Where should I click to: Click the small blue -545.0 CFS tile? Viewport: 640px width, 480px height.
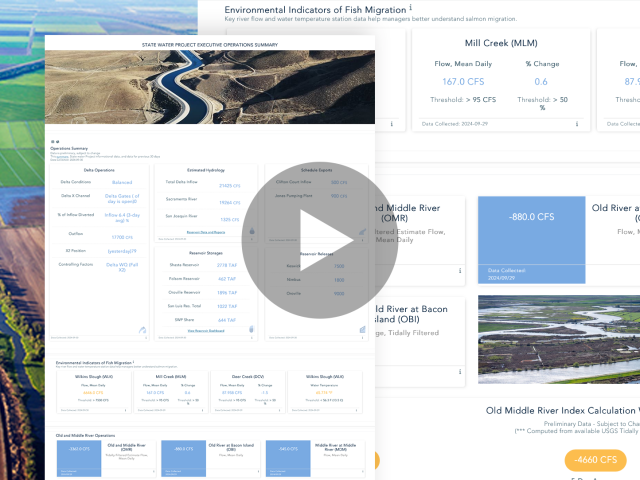288,458
